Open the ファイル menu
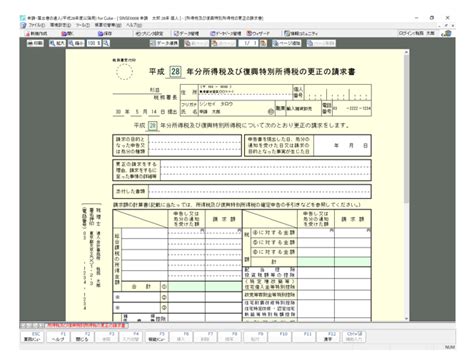Viewport: 474px width, 360px height. (37, 25)
